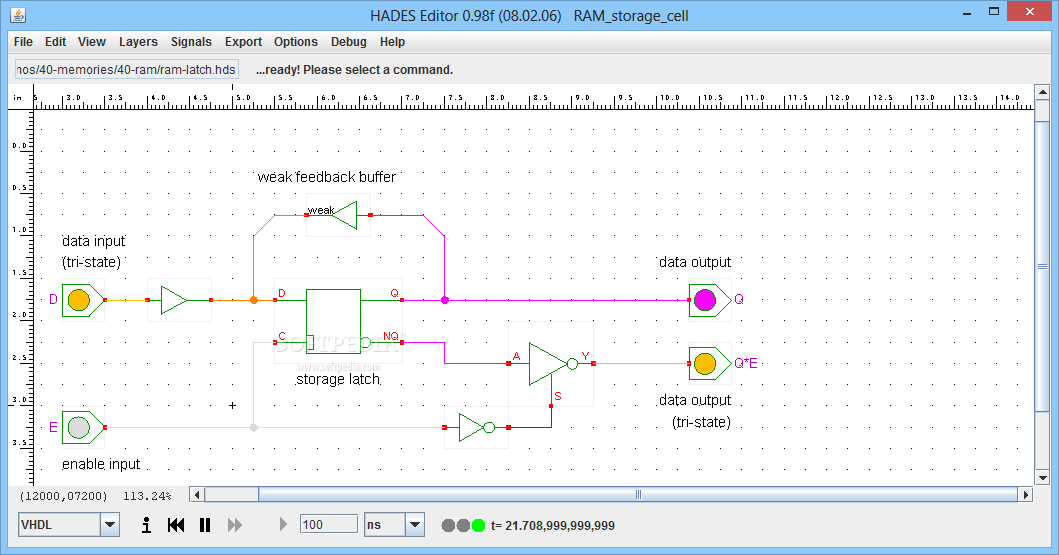Pause the running simulation
The width and height of the screenshot is (1059, 555).
[205, 525]
